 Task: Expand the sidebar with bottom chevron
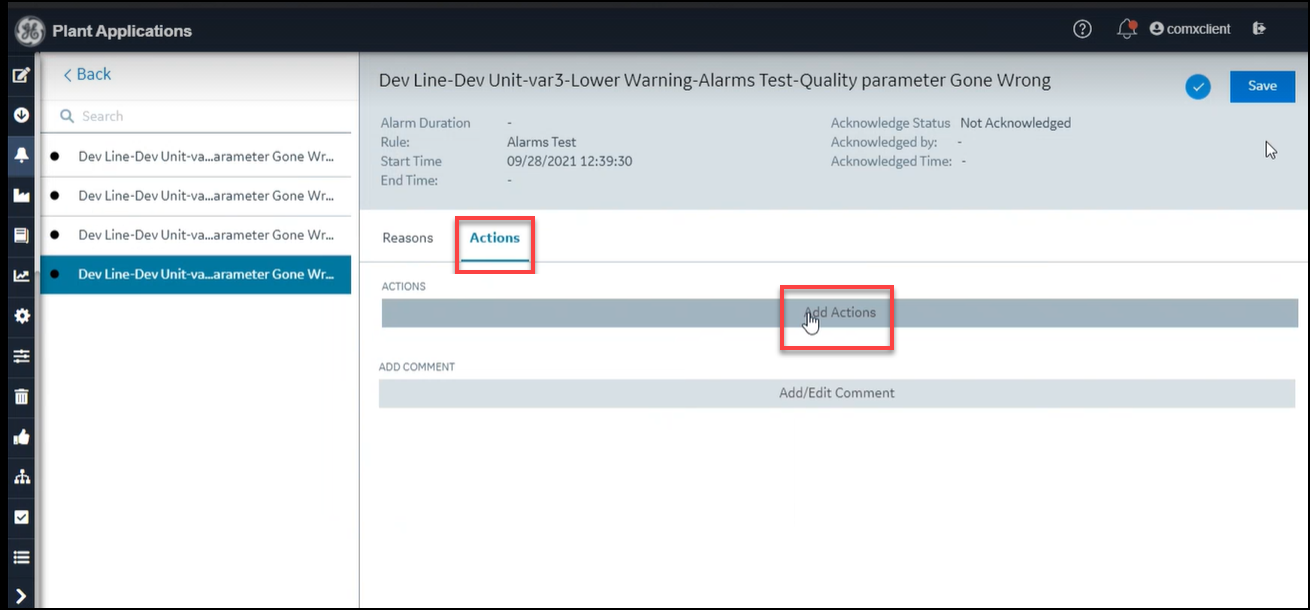point(21,596)
